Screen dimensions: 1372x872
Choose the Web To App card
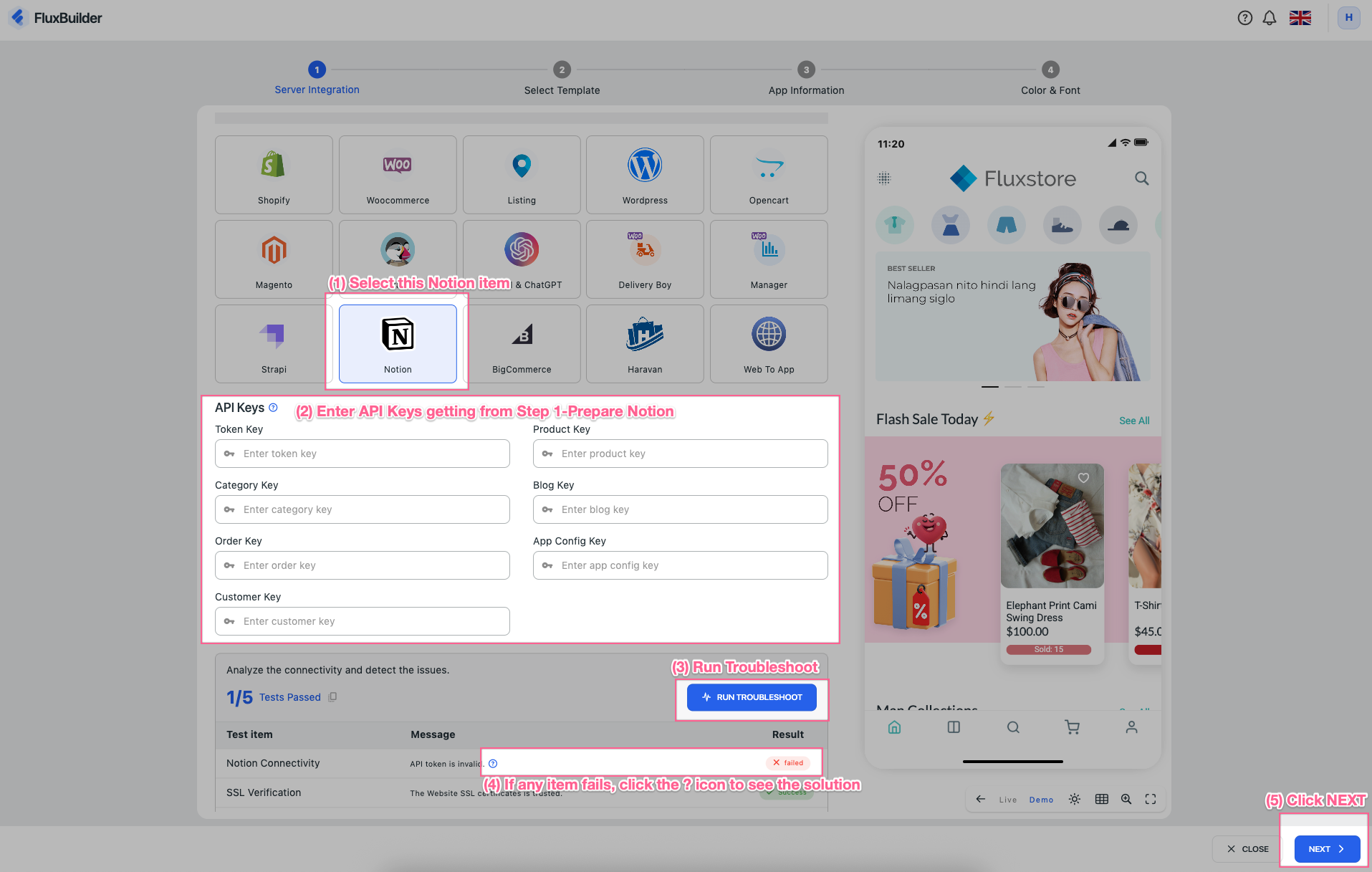(x=769, y=344)
